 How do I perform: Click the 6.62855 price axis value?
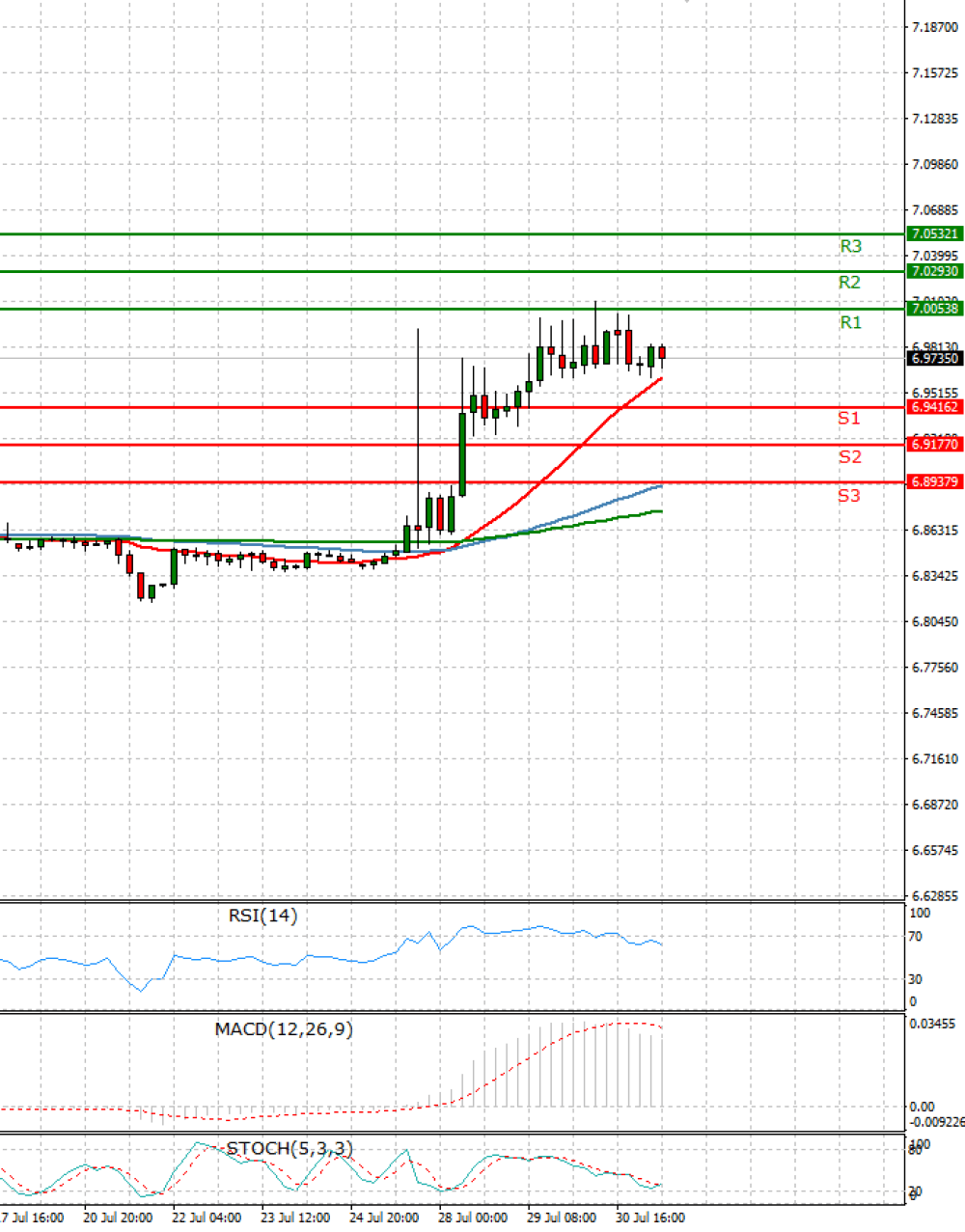(x=935, y=895)
